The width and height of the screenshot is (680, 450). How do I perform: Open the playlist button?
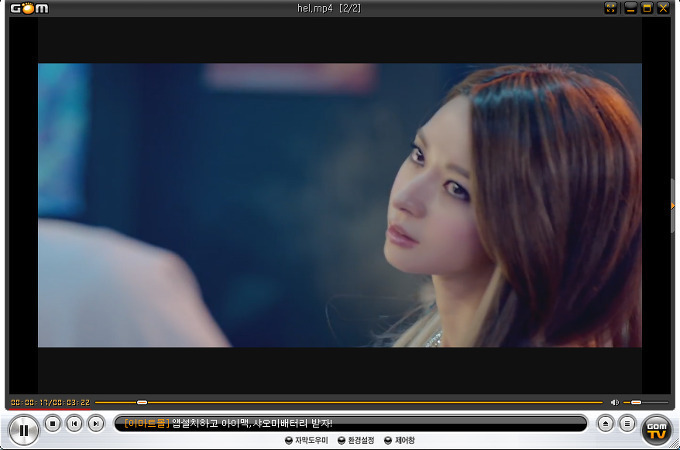click(x=627, y=424)
